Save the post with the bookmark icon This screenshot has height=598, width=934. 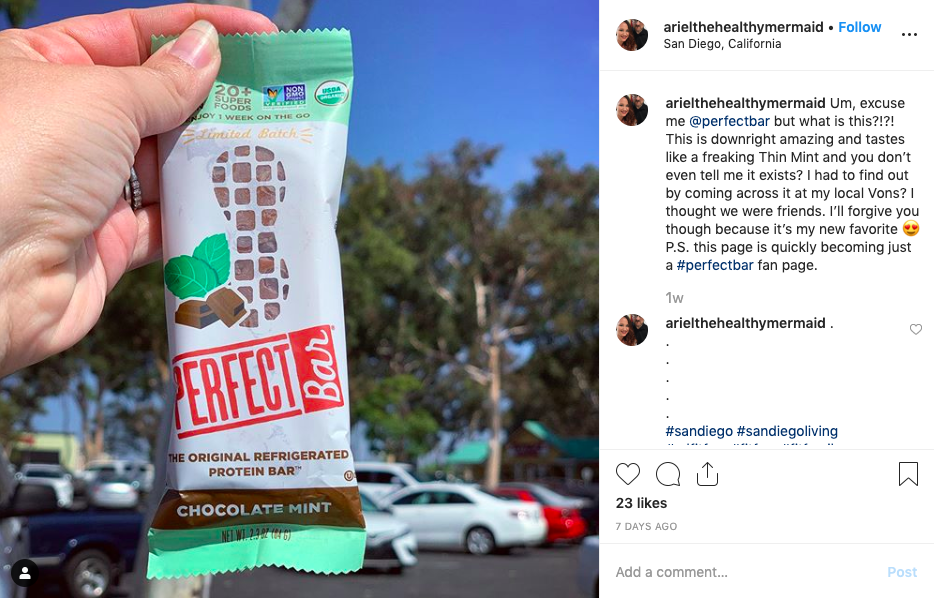(x=908, y=474)
